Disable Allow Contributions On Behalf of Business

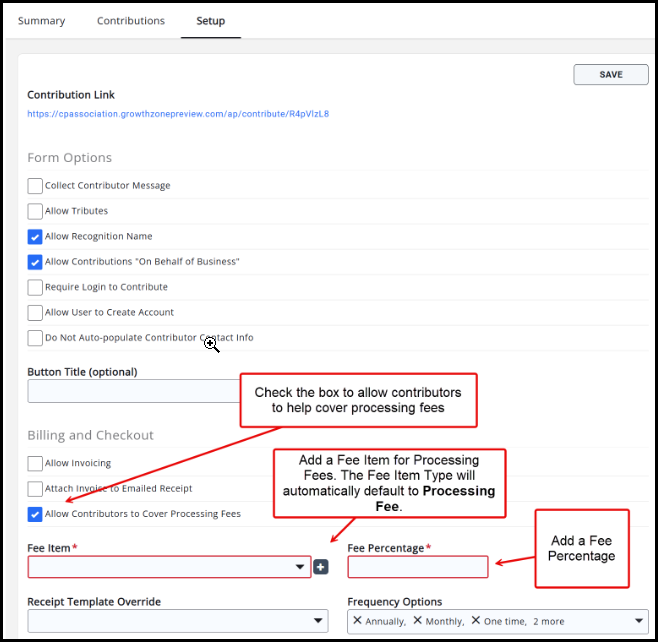click(x=35, y=262)
